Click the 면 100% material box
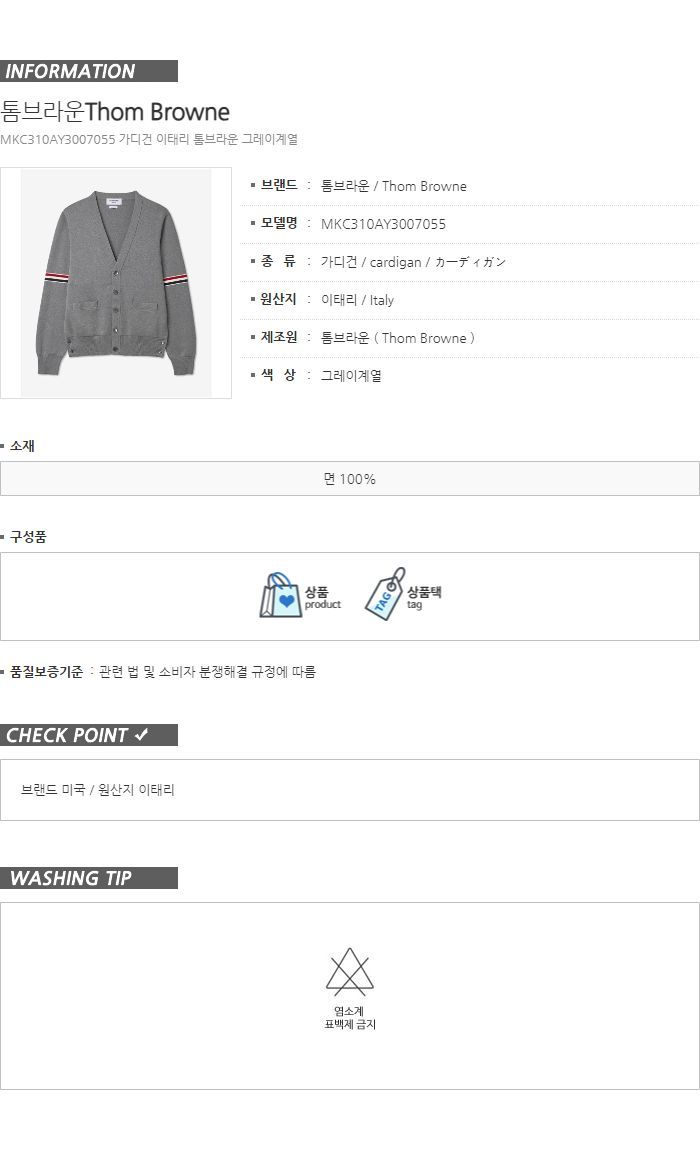This screenshot has width=700, height=1176. pyautogui.click(x=350, y=479)
